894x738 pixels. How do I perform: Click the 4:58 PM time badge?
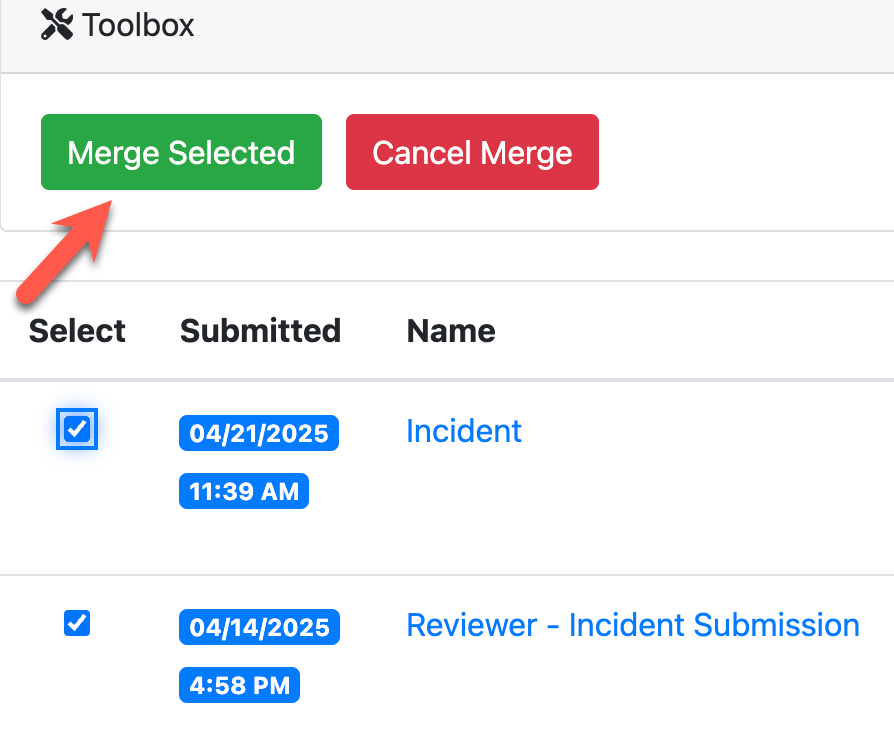pyautogui.click(x=239, y=685)
